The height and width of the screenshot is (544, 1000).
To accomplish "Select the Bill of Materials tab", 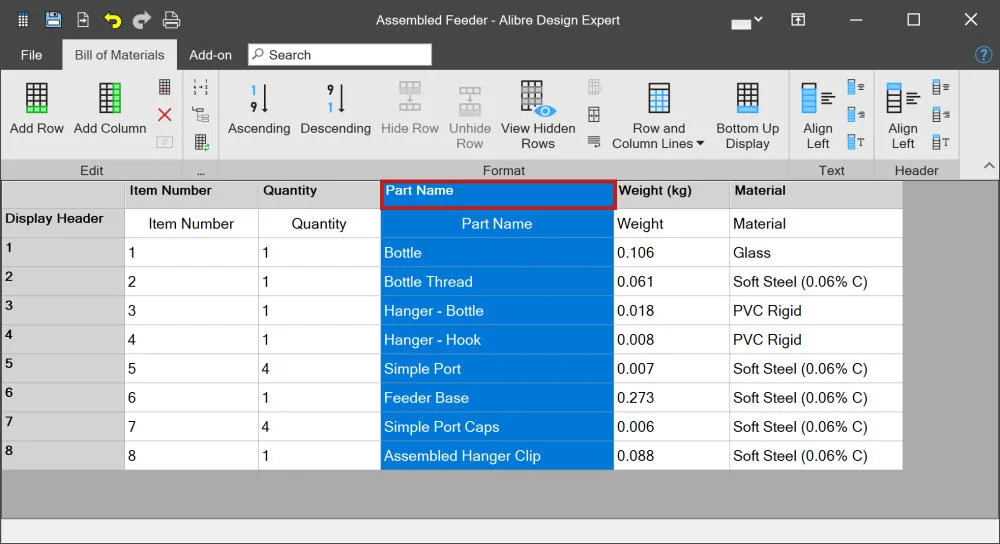I will [x=119, y=55].
